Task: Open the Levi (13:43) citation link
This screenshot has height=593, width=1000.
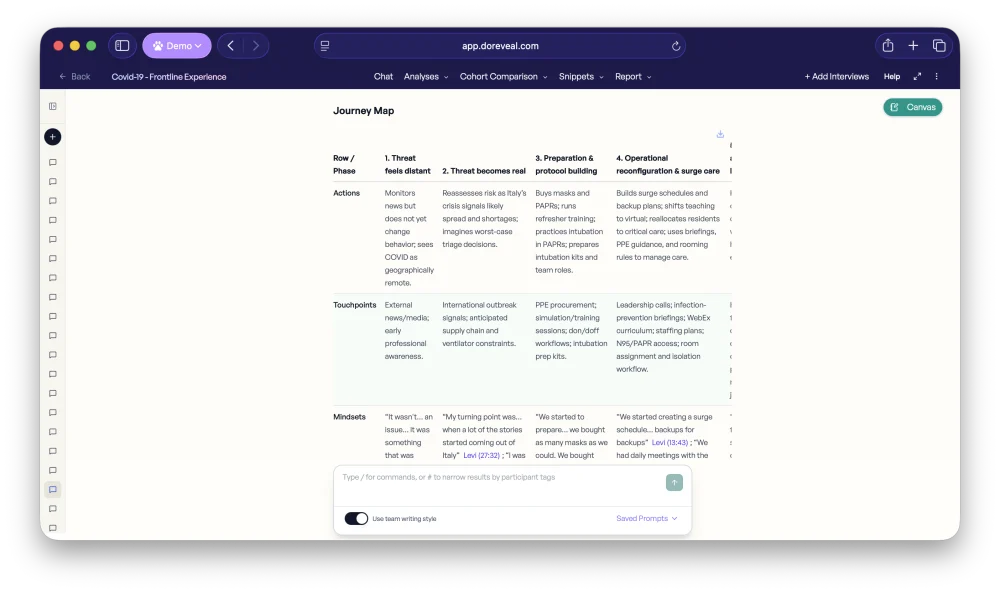Action: tap(670, 443)
